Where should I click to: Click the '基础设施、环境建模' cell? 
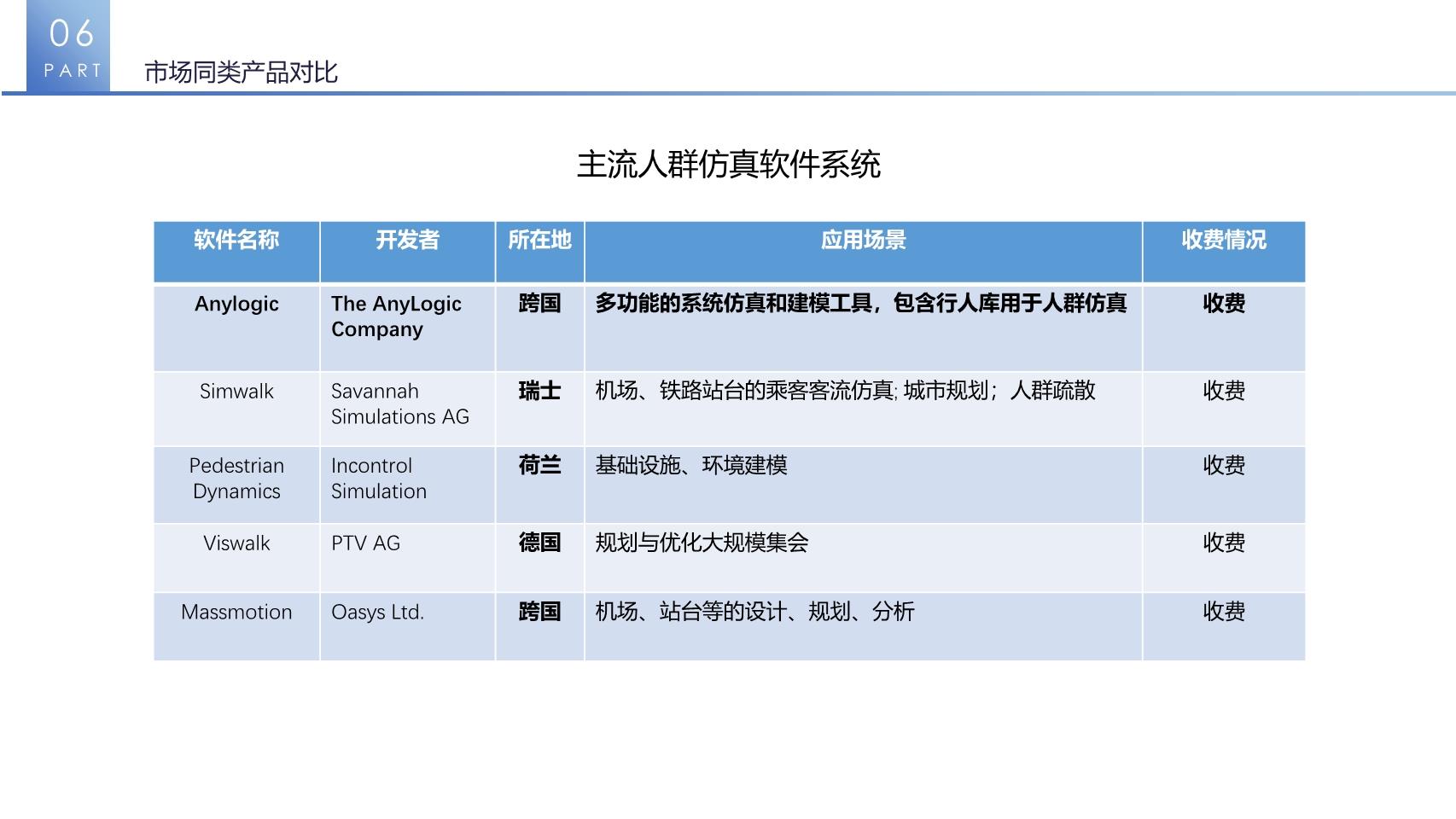(864, 485)
